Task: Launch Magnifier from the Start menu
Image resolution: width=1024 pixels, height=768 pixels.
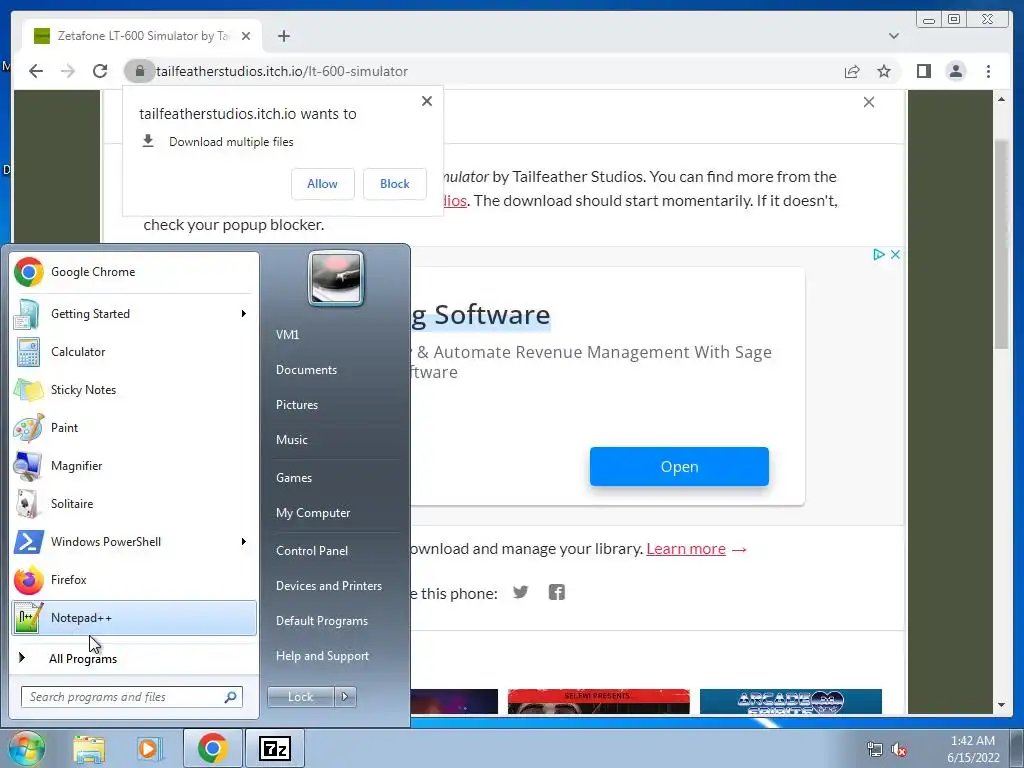Action: (134, 466)
